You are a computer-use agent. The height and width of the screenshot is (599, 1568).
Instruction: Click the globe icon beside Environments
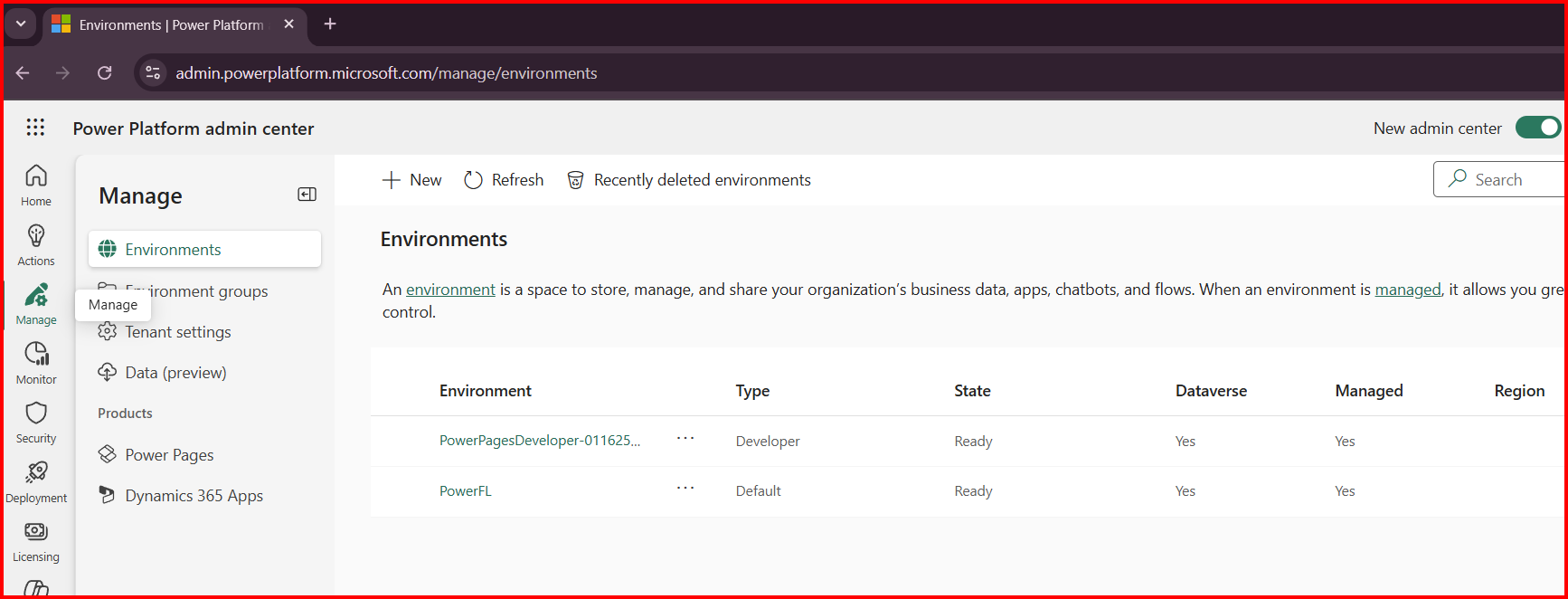[x=108, y=249]
